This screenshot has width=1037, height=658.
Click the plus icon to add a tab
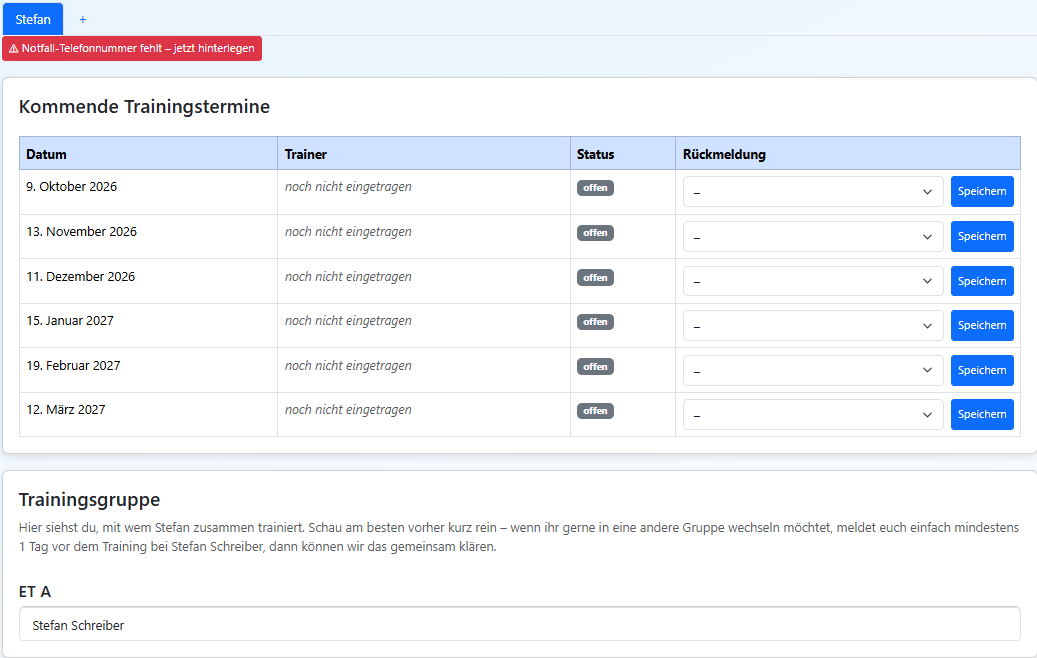click(83, 20)
